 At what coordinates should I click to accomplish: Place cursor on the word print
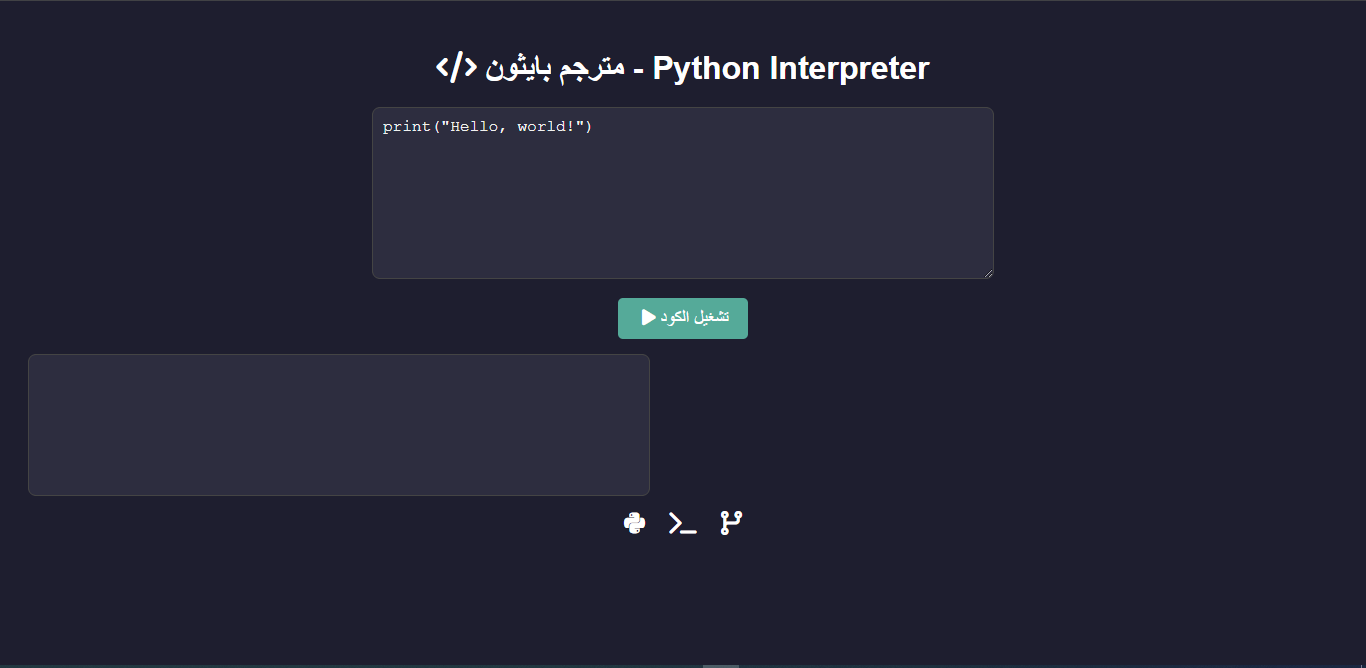point(407,127)
